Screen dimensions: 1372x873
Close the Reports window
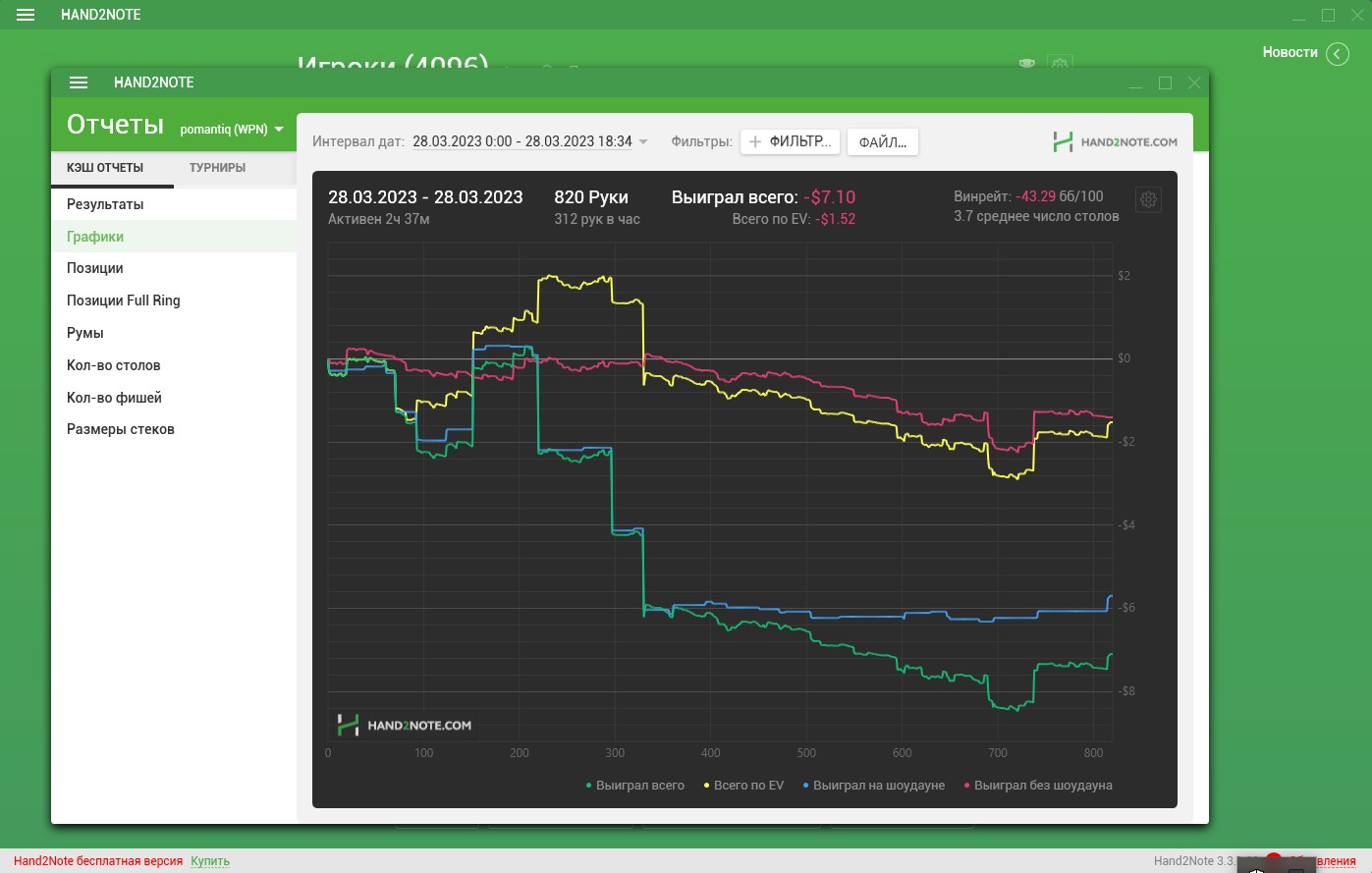(1194, 82)
